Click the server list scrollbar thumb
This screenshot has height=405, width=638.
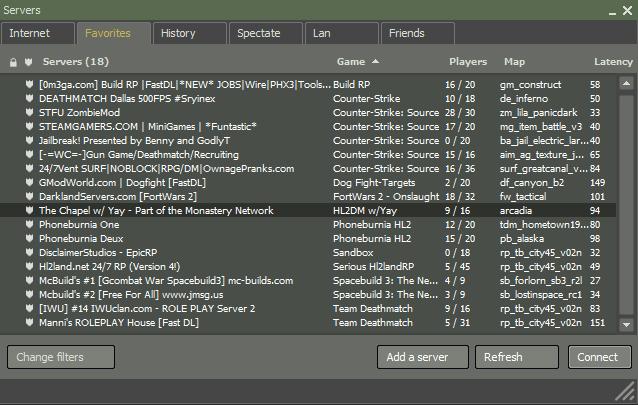tap(626, 205)
